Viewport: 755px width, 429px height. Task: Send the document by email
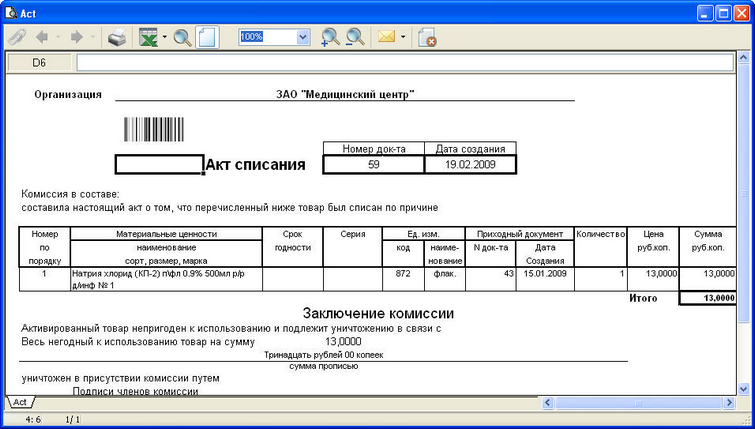pyautogui.click(x=386, y=38)
